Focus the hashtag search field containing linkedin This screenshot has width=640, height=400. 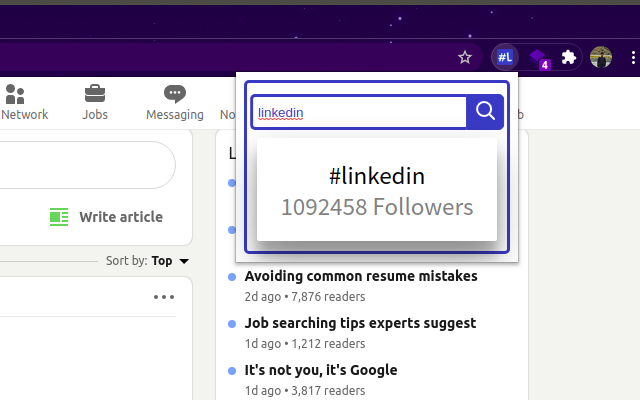pyautogui.click(x=359, y=112)
